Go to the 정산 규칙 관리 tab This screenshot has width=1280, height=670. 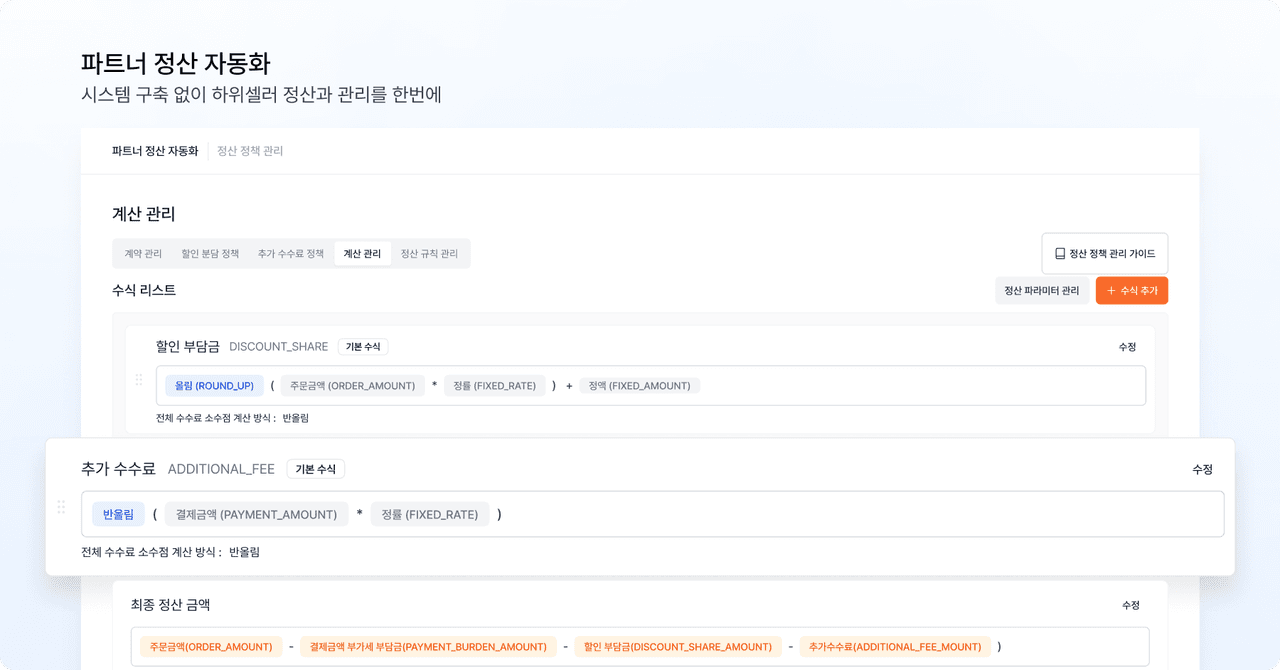429,254
